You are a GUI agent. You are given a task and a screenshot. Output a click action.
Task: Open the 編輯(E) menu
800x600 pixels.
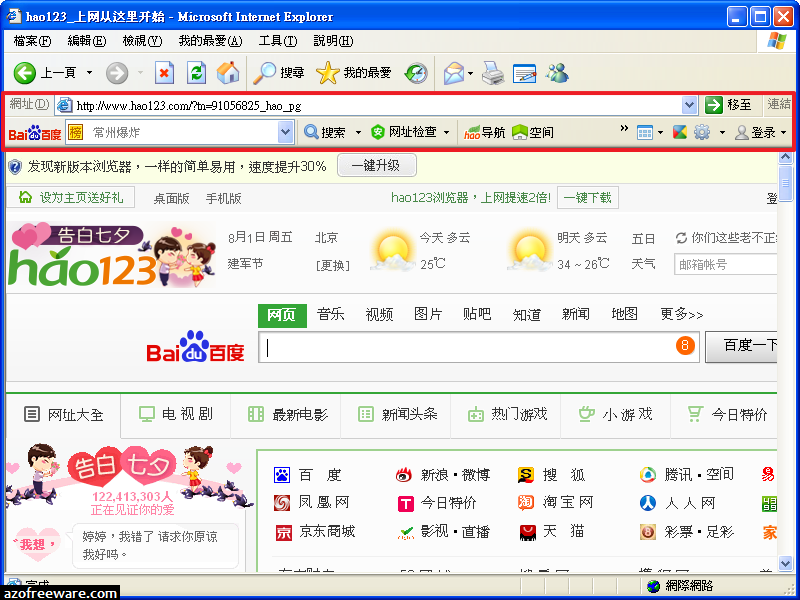tap(87, 41)
